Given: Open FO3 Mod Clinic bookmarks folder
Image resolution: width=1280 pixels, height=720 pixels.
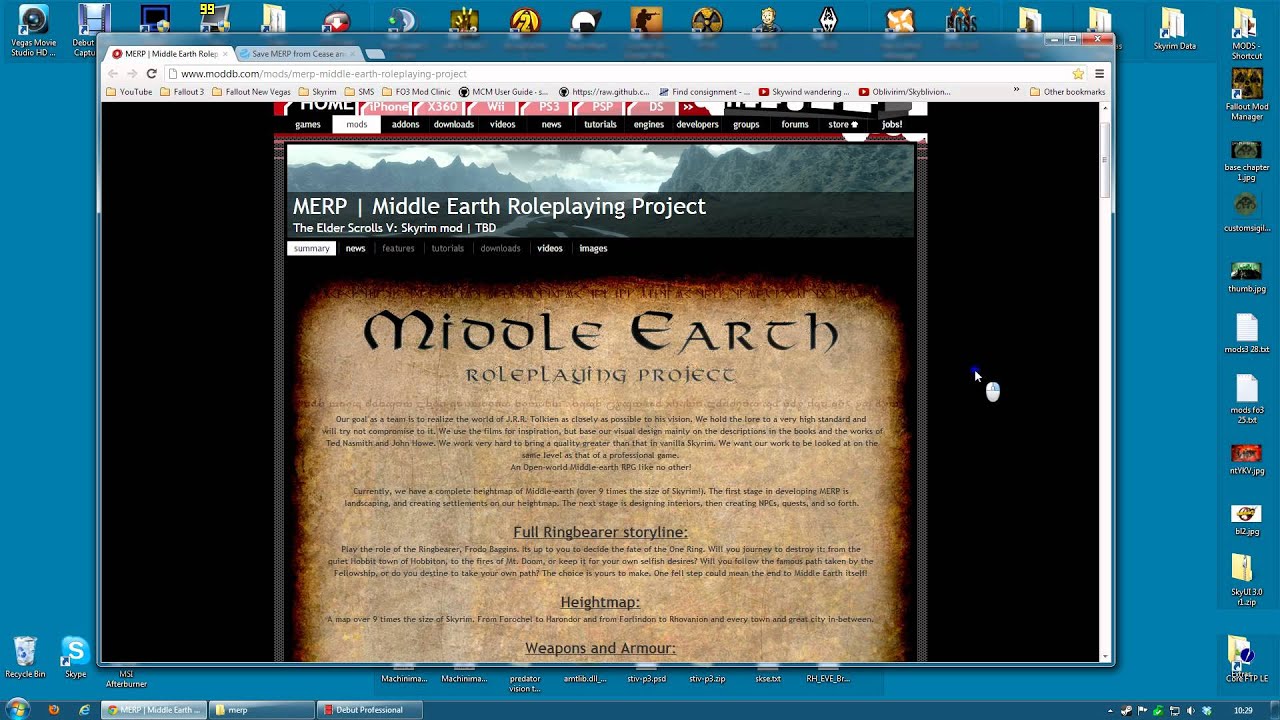Looking at the screenshot, I should point(417,91).
